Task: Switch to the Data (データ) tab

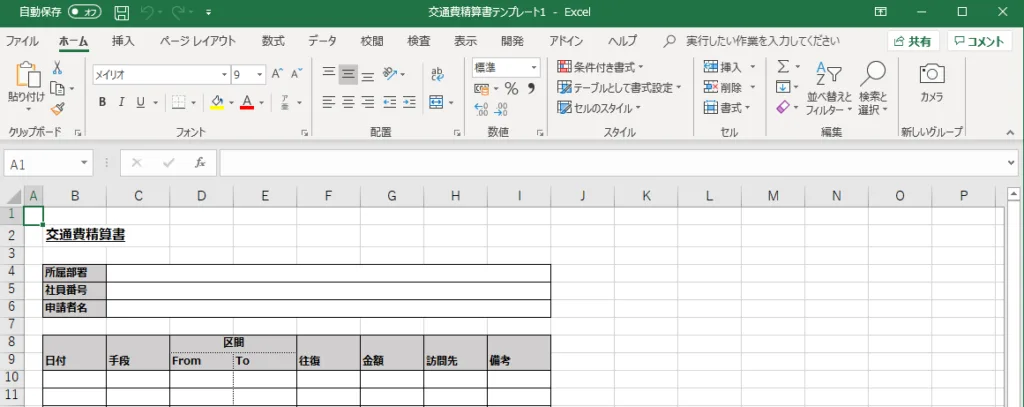Action: point(322,41)
